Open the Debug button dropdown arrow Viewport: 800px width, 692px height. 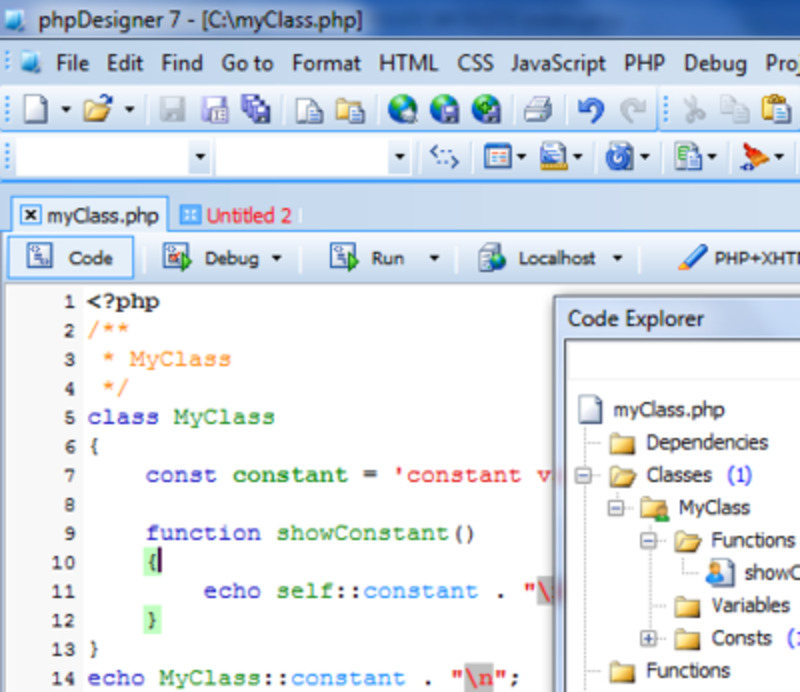click(x=277, y=258)
